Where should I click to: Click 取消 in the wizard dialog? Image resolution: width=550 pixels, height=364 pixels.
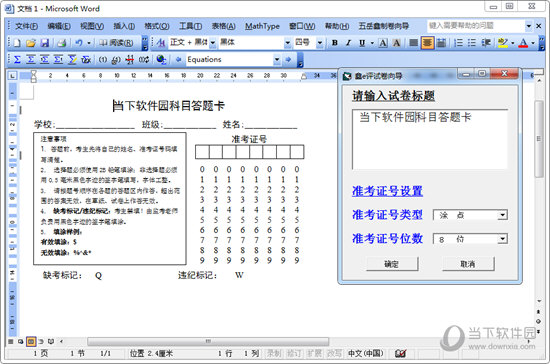tap(468, 264)
